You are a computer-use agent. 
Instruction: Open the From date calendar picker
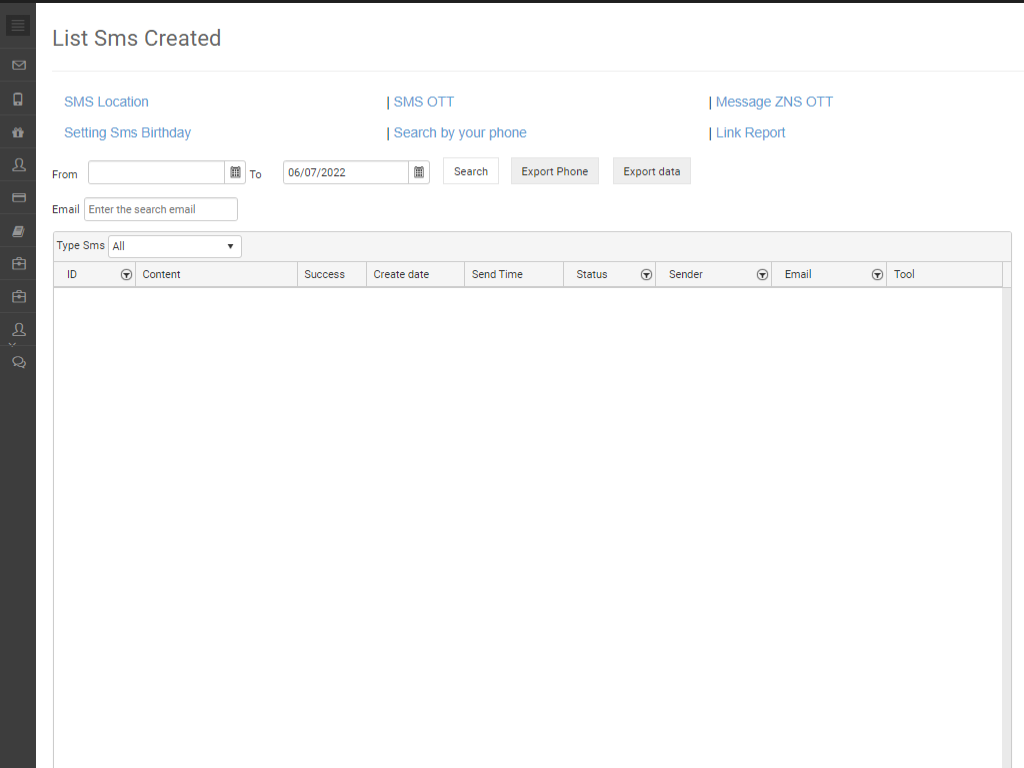point(235,172)
